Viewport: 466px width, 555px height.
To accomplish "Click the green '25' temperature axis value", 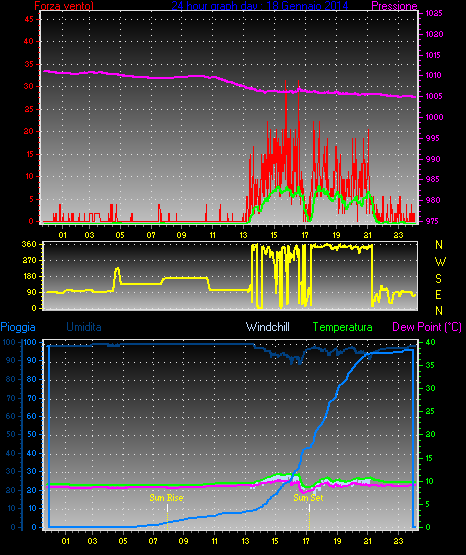I will [x=430, y=411].
